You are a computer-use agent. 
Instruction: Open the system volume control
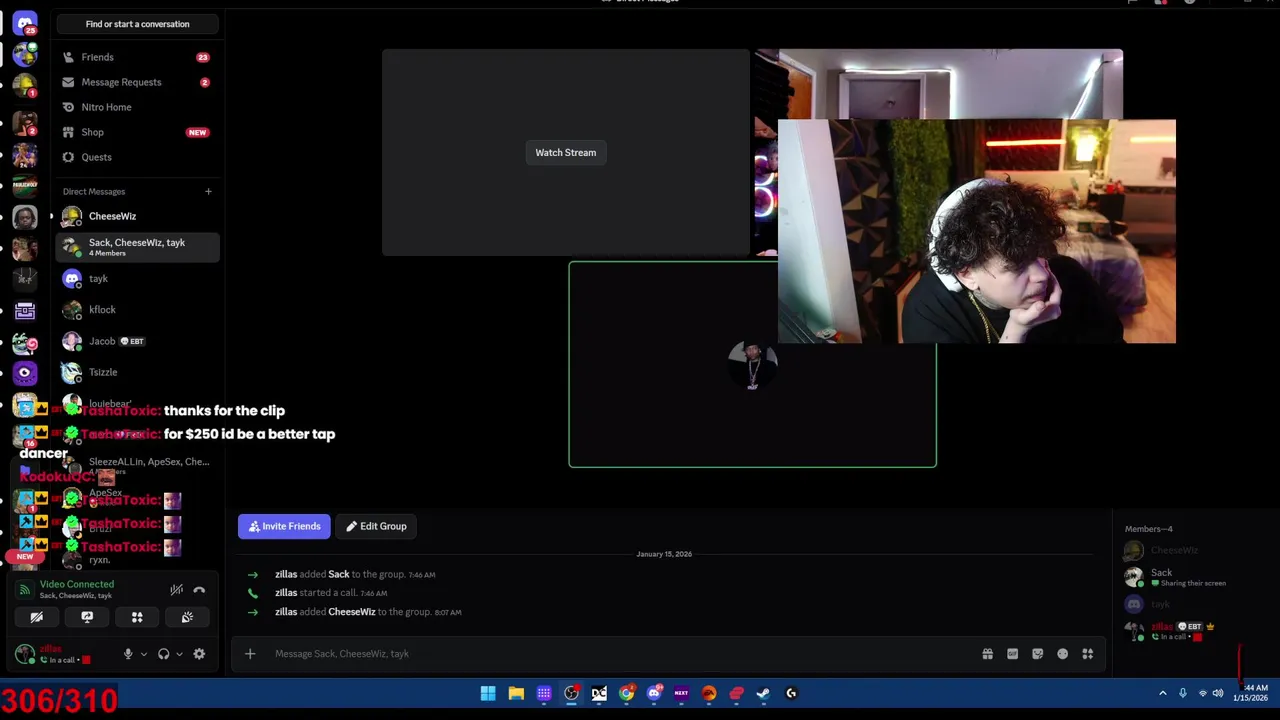pyautogui.click(x=1218, y=693)
